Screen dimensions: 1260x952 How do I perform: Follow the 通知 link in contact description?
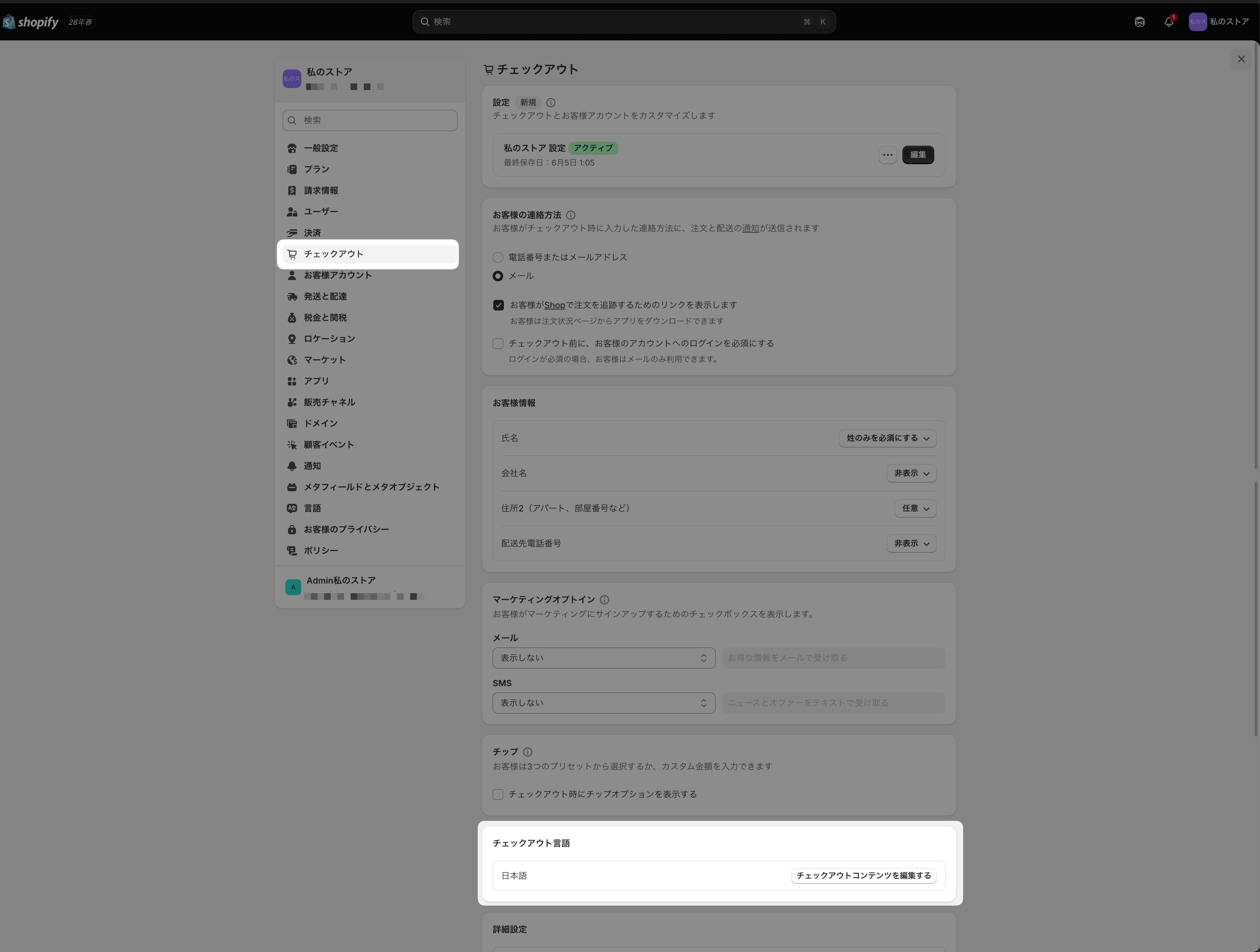750,228
